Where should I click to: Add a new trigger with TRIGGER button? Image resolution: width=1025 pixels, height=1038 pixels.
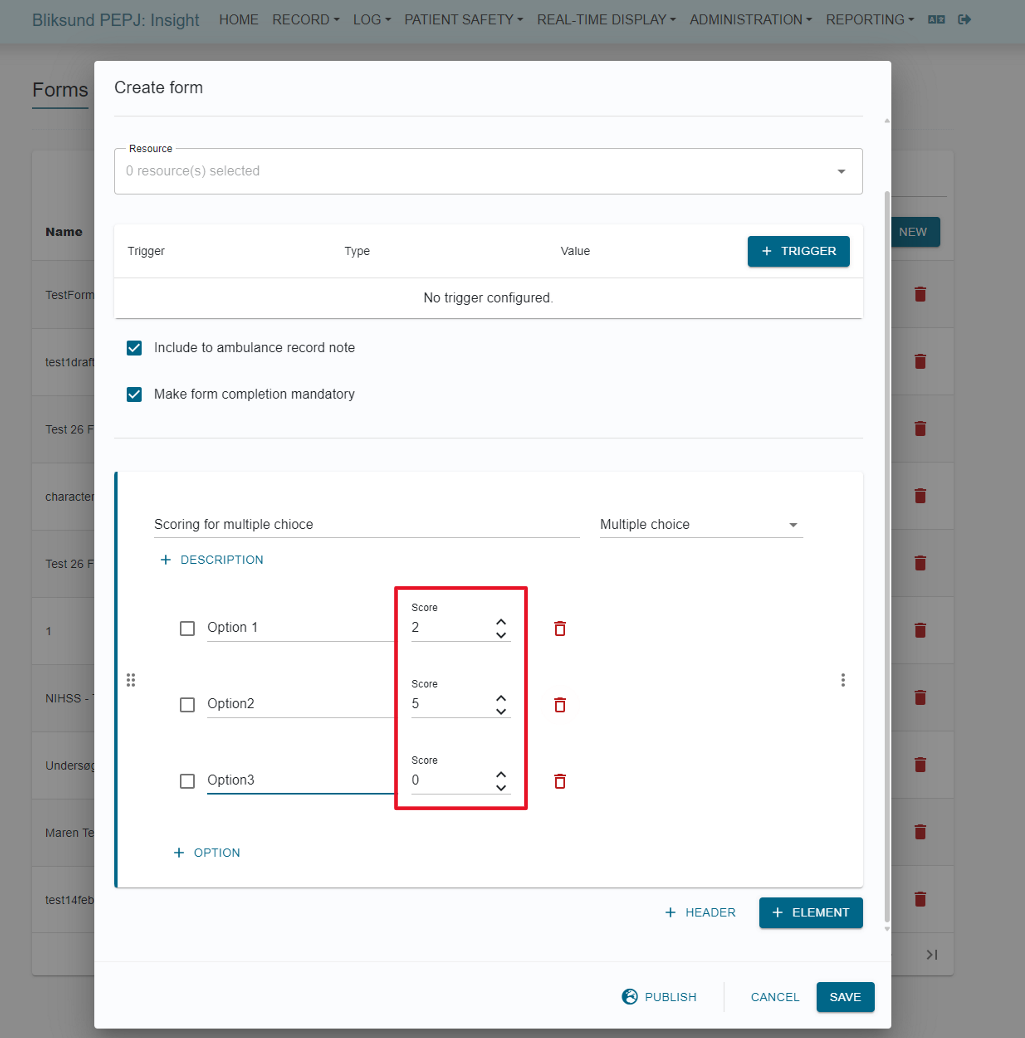(799, 252)
